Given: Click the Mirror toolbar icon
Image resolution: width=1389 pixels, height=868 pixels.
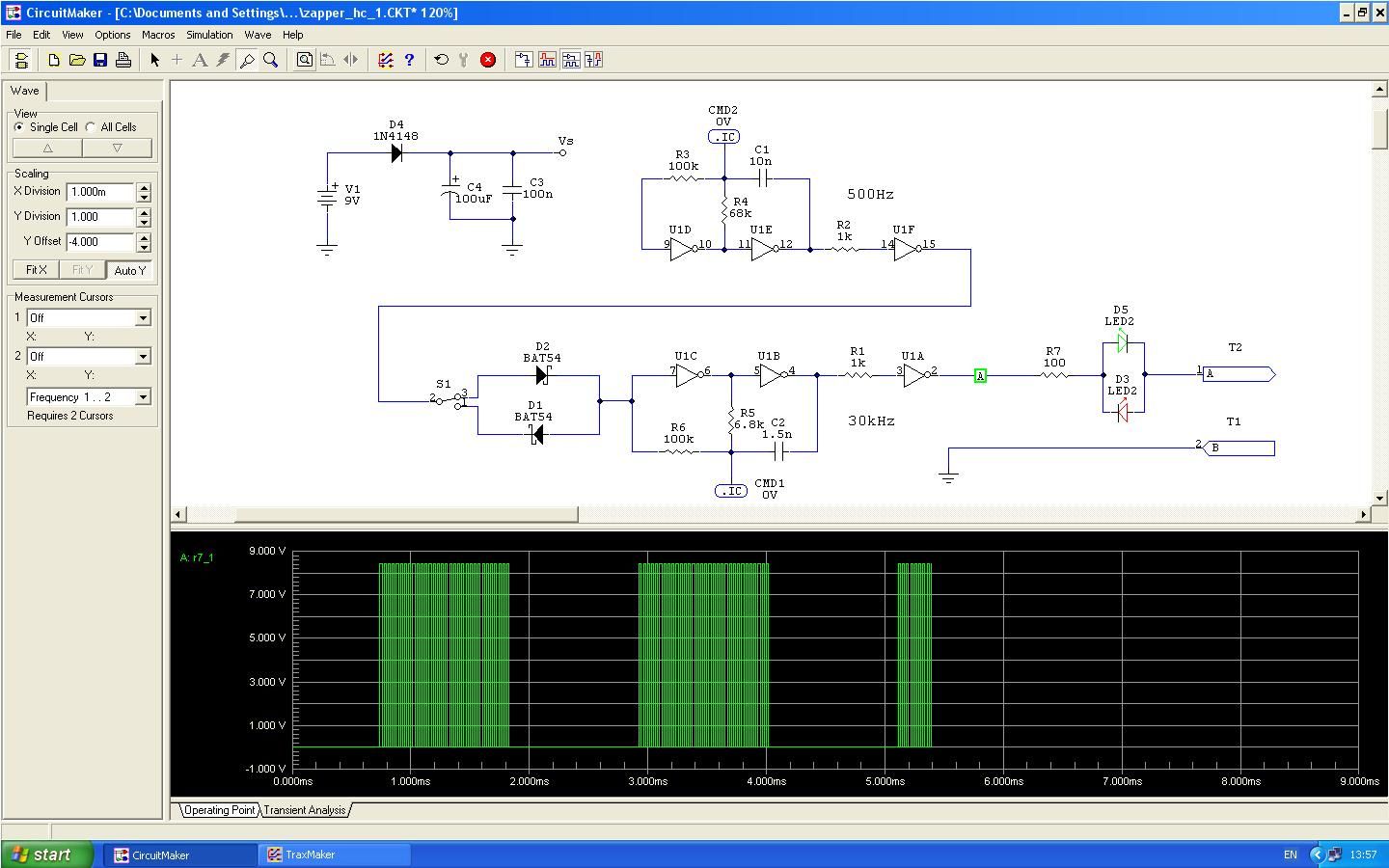Looking at the screenshot, I should (x=350, y=60).
